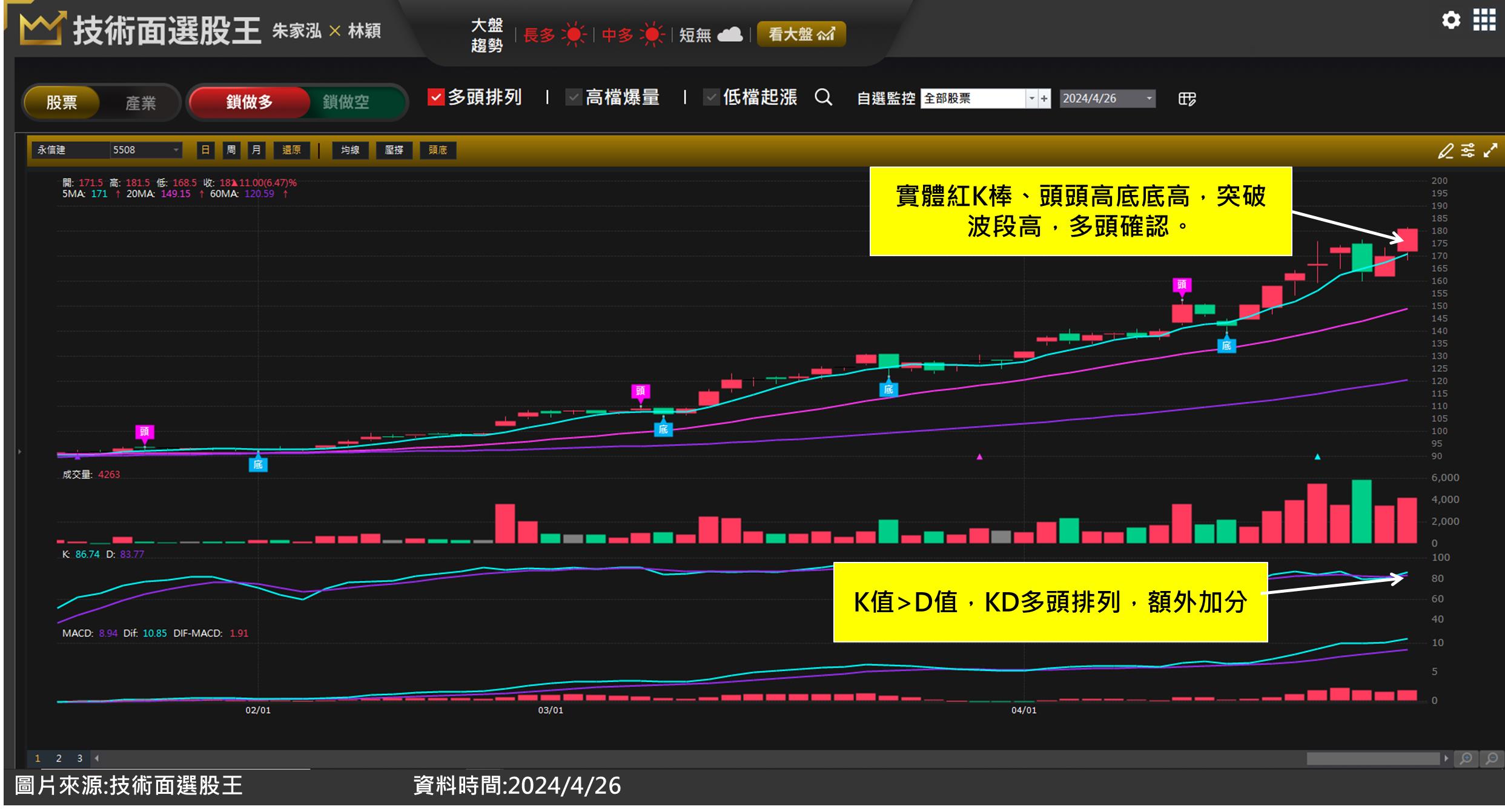
Task: Open the 全部股票 watchlist dropdown
Action: pos(1031,99)
